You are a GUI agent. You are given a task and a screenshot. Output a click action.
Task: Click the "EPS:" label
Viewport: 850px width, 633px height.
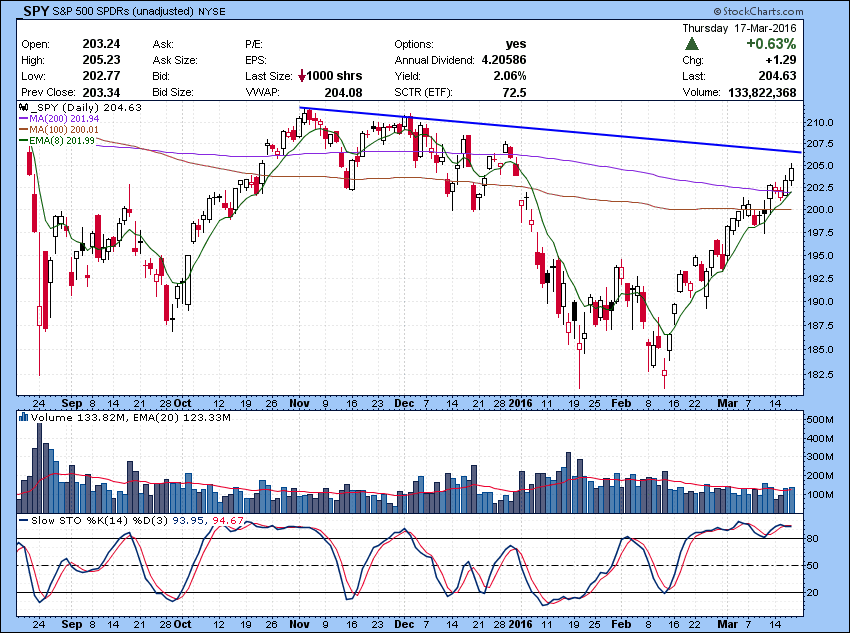point(256,60)
